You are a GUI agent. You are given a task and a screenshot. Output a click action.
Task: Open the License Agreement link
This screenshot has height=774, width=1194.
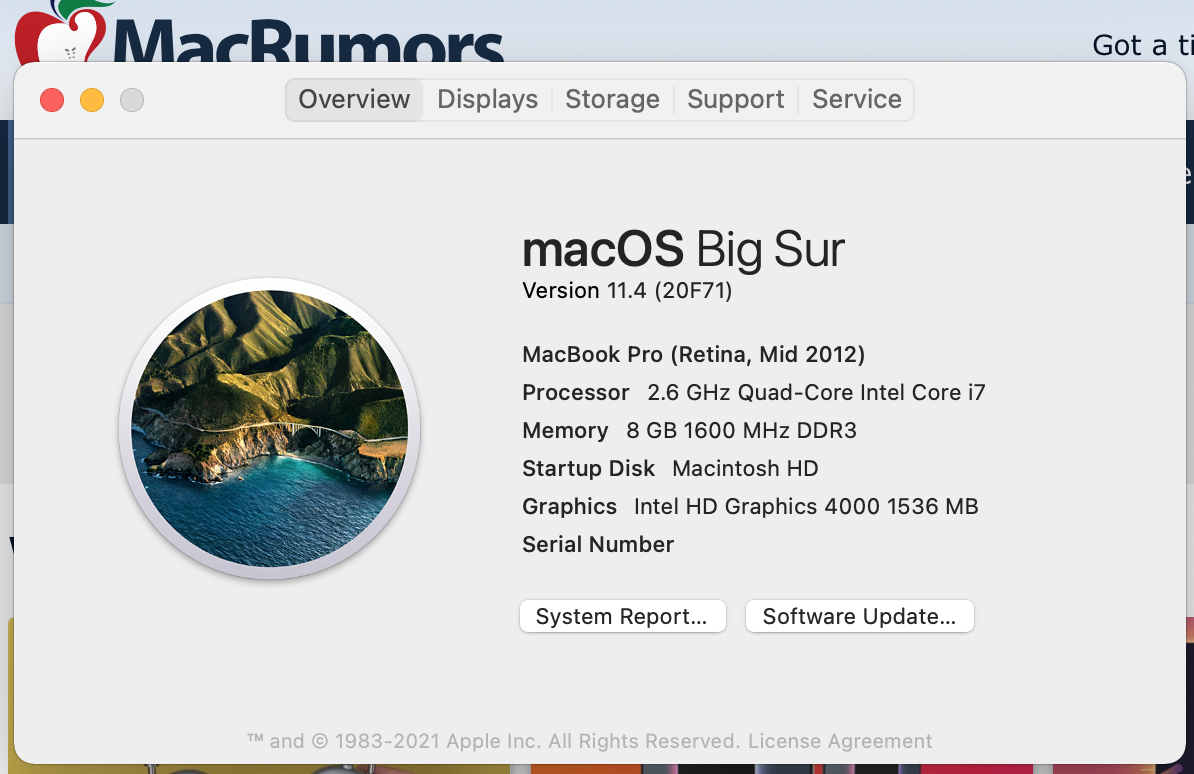(x=840, y=741)
